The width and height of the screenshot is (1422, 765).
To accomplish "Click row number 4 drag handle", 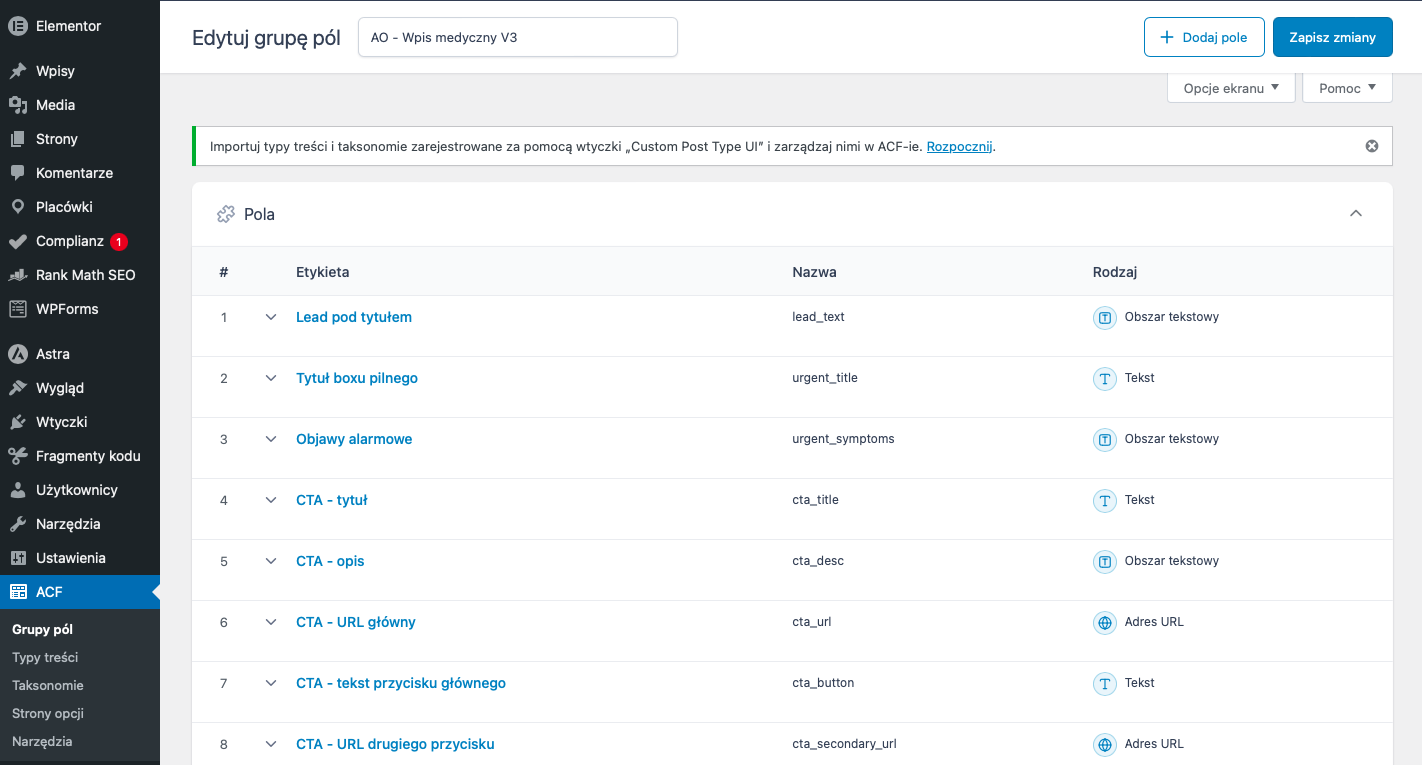I will tap(224, 500).
